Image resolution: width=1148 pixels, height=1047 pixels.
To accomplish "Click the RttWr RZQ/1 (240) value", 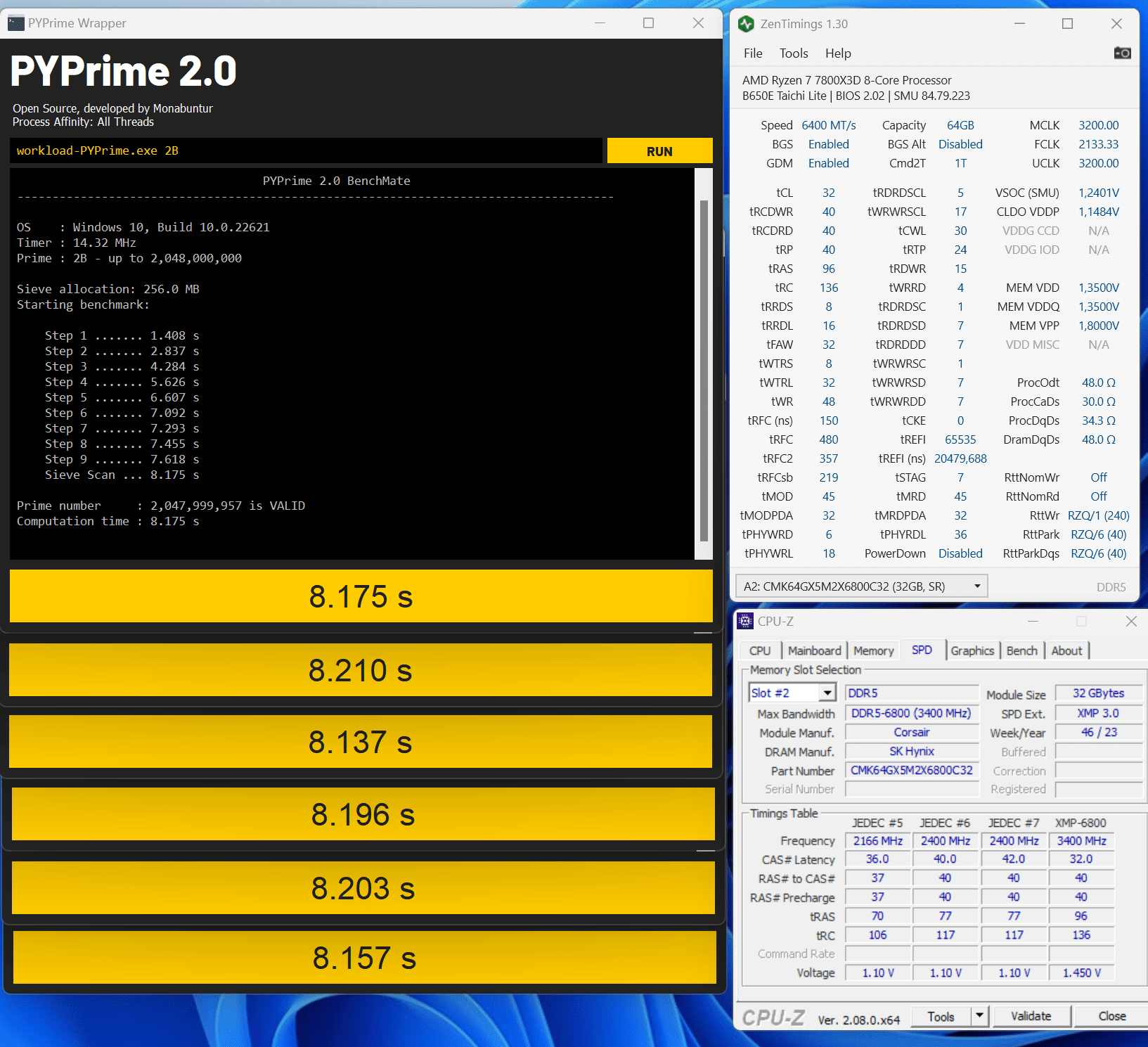I will tap(1099, 515).
